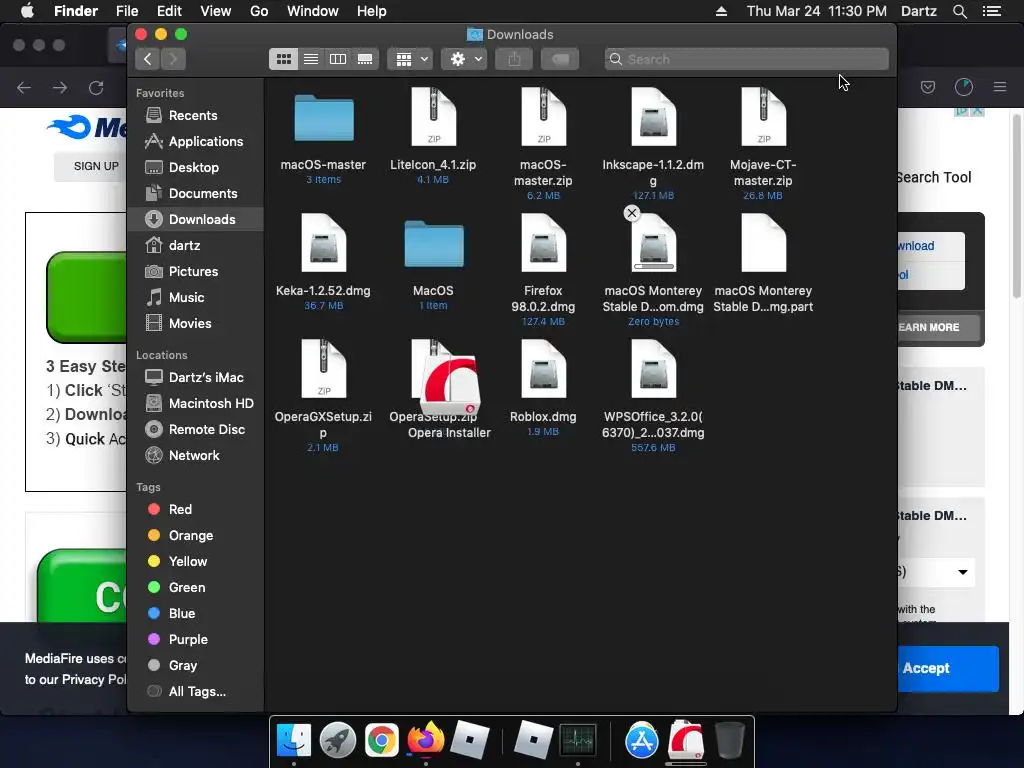The image size is (1024, 768).
Task: Switch Finder to icon view
Action: click(283, 59)
